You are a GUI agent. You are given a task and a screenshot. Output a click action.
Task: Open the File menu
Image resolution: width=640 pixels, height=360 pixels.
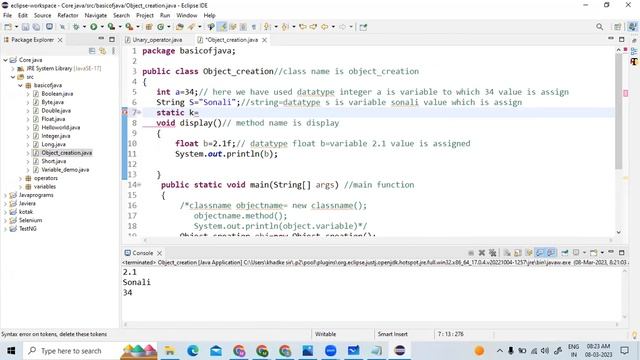(x=7, y=16)
